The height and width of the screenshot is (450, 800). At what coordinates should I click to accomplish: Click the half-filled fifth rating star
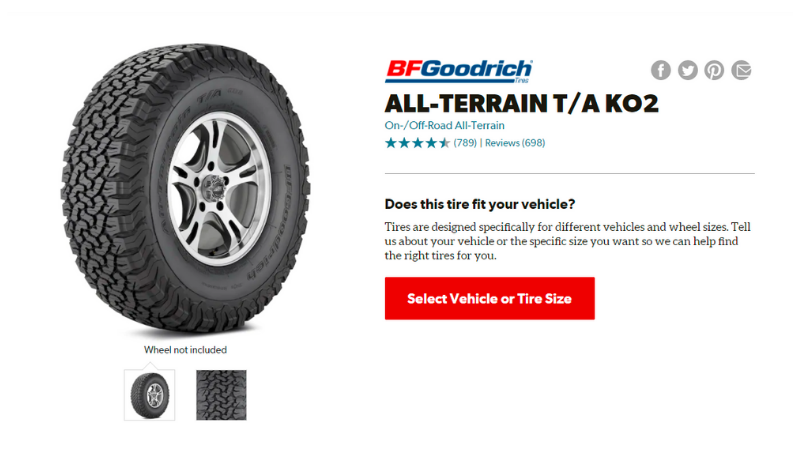(444, 143)
